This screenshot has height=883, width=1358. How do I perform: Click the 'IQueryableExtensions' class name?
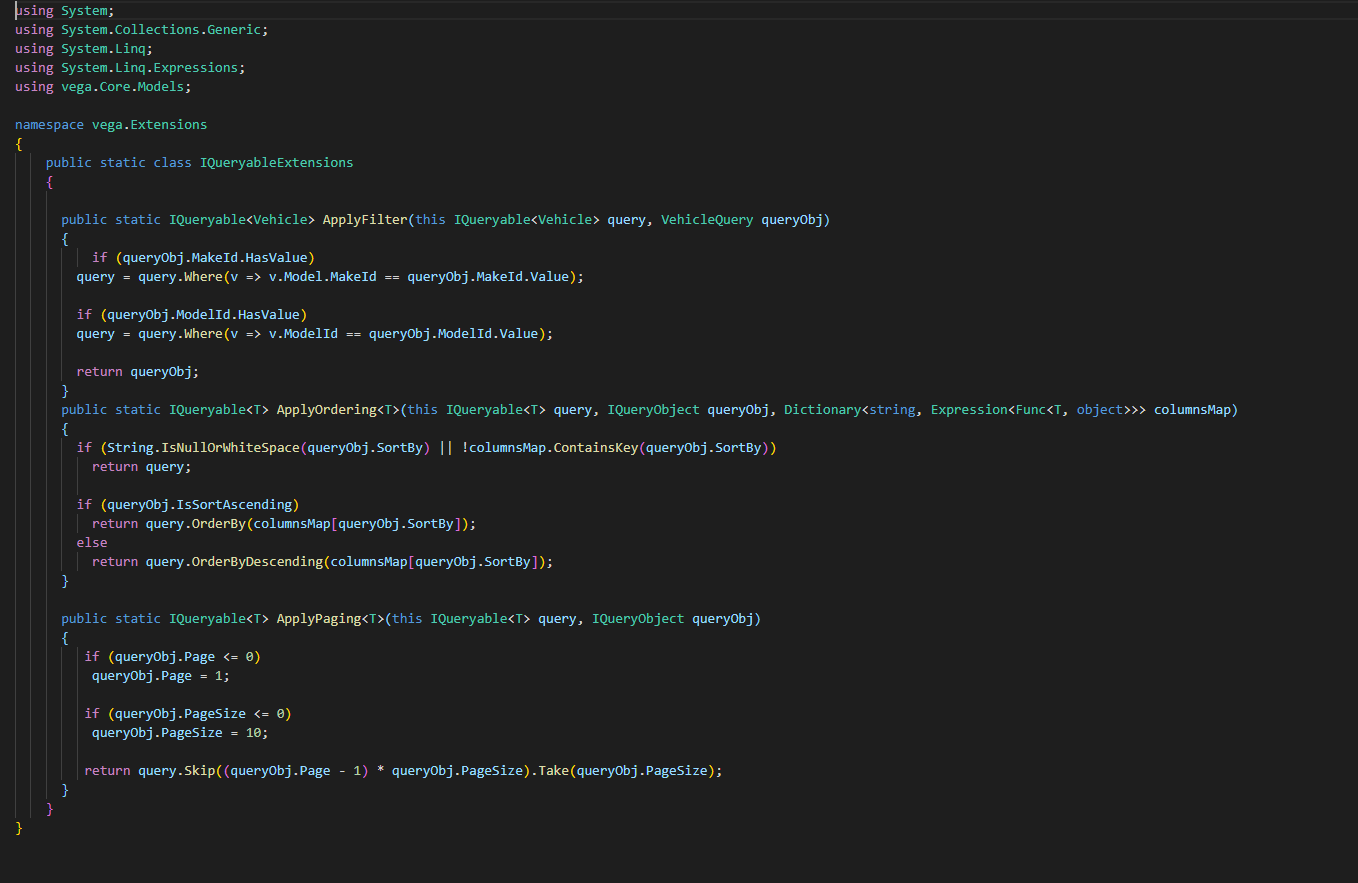[x=276, y=162]
